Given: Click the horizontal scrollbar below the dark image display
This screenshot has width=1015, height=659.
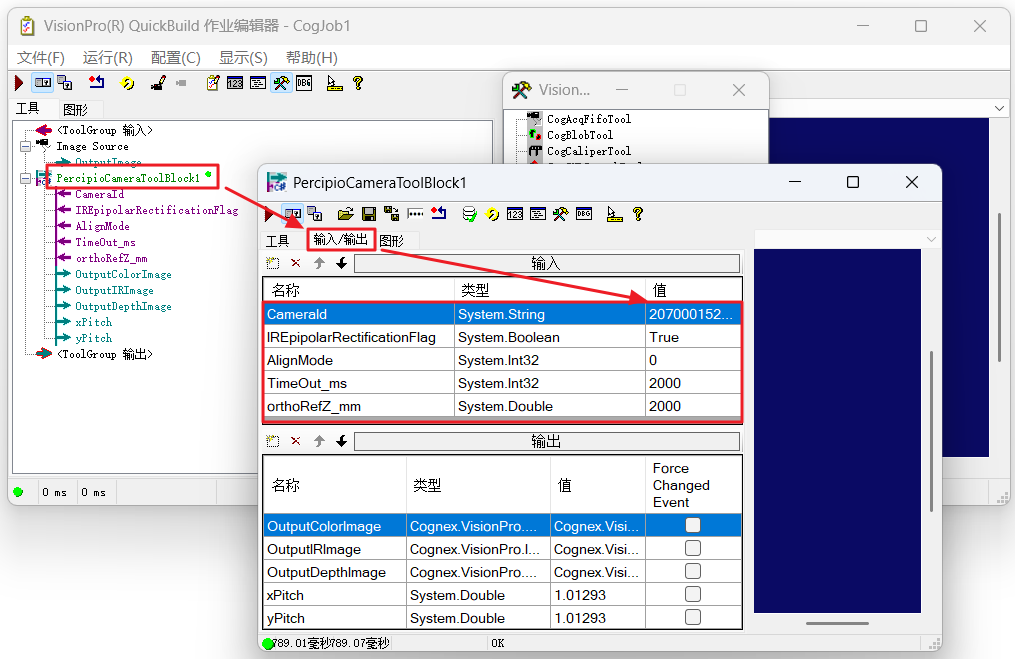Looking at the screenshot, I should click(x=837, y=623).
